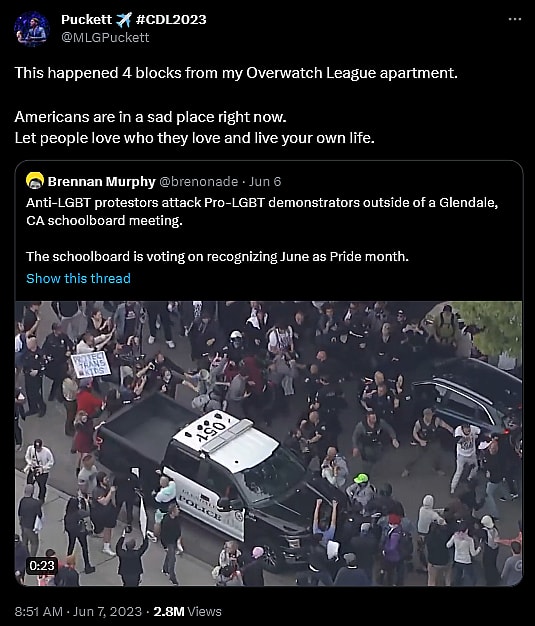Open Puckett's profile avatar
Screen dimensions: 535x626
click(x=32, y=29)
